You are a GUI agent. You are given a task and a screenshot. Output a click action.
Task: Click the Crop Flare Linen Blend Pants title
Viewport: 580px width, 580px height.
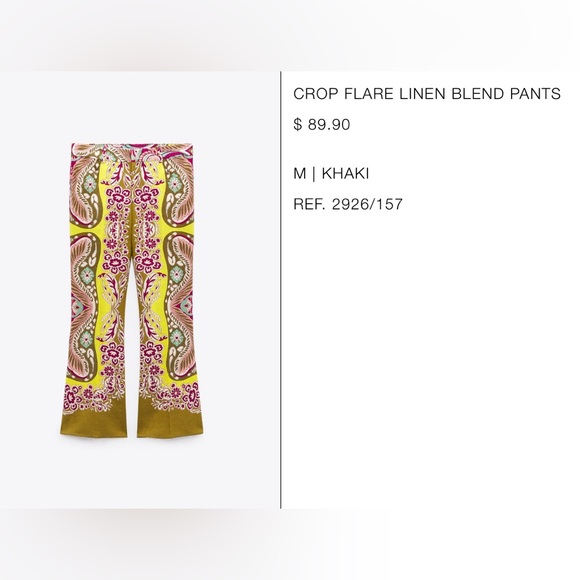tap(427, 94)
